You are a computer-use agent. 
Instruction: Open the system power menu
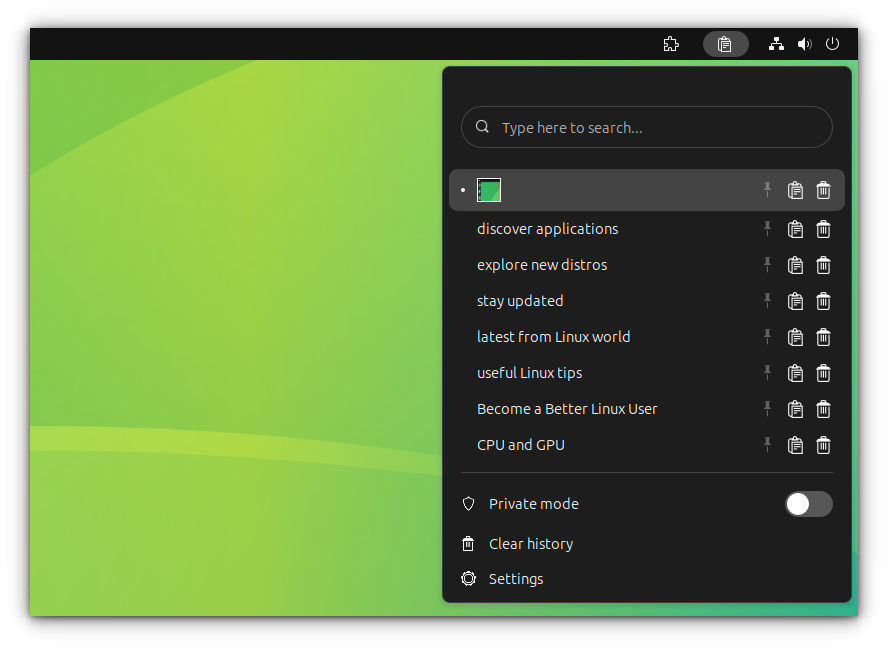832,44
